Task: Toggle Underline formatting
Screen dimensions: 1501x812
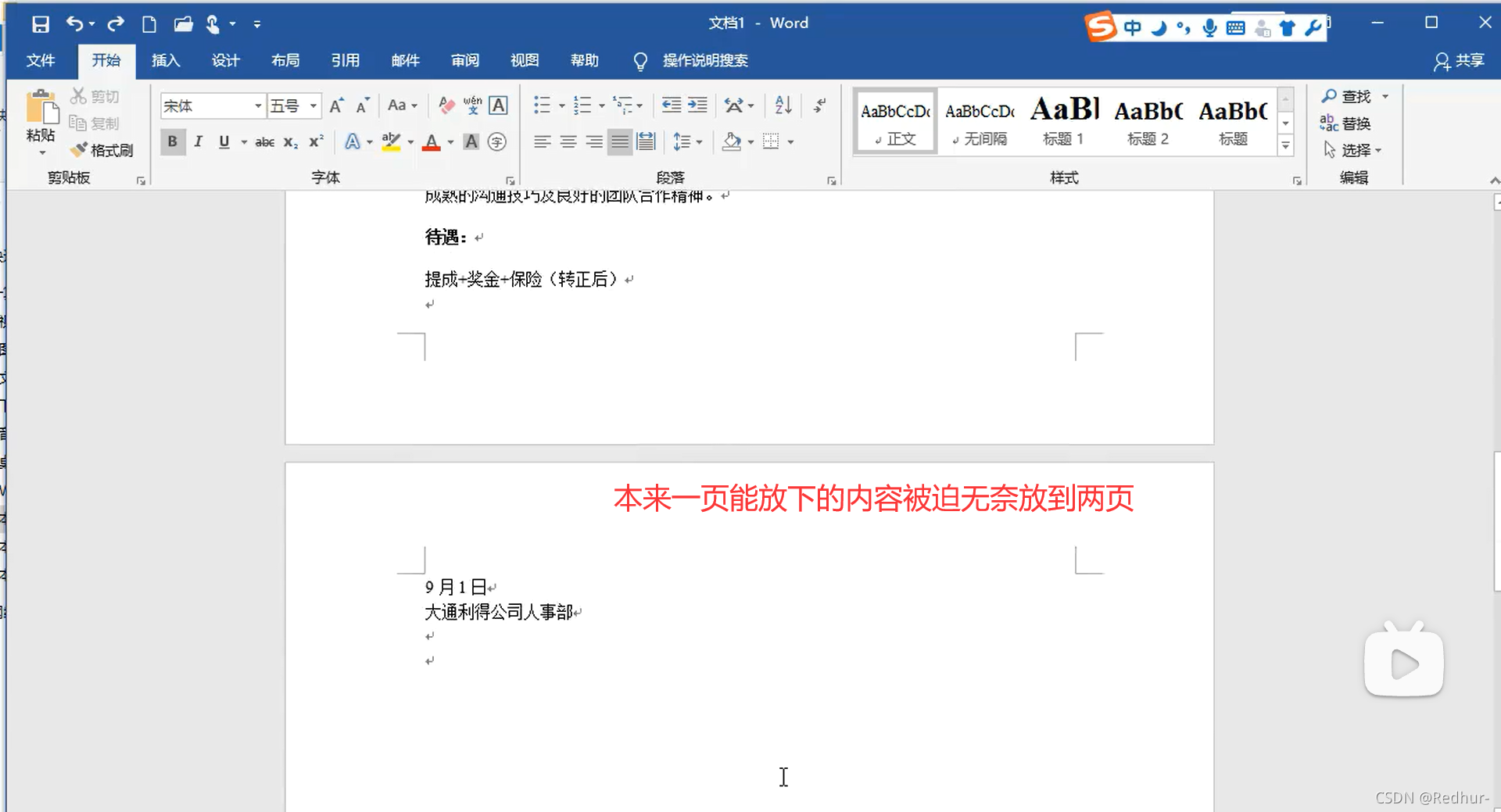Action: click(224, 141)
